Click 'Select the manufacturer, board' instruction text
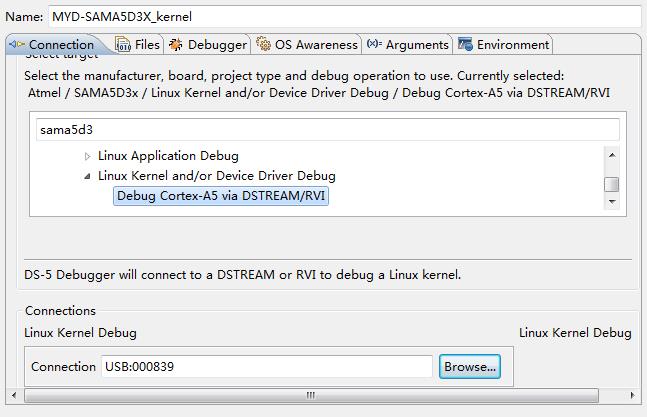The height and width of the screenshot is (417, 647). click(294, 76)
